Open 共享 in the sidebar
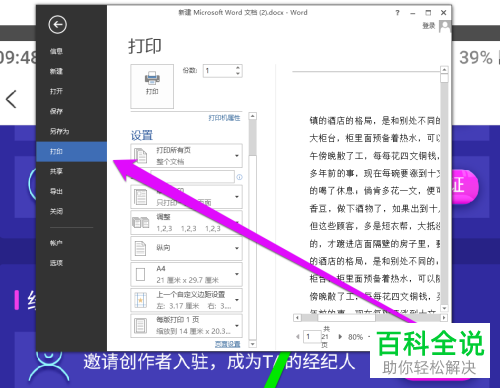The height and width of the screenshot is (388, 500). click(x=56, y=171)
